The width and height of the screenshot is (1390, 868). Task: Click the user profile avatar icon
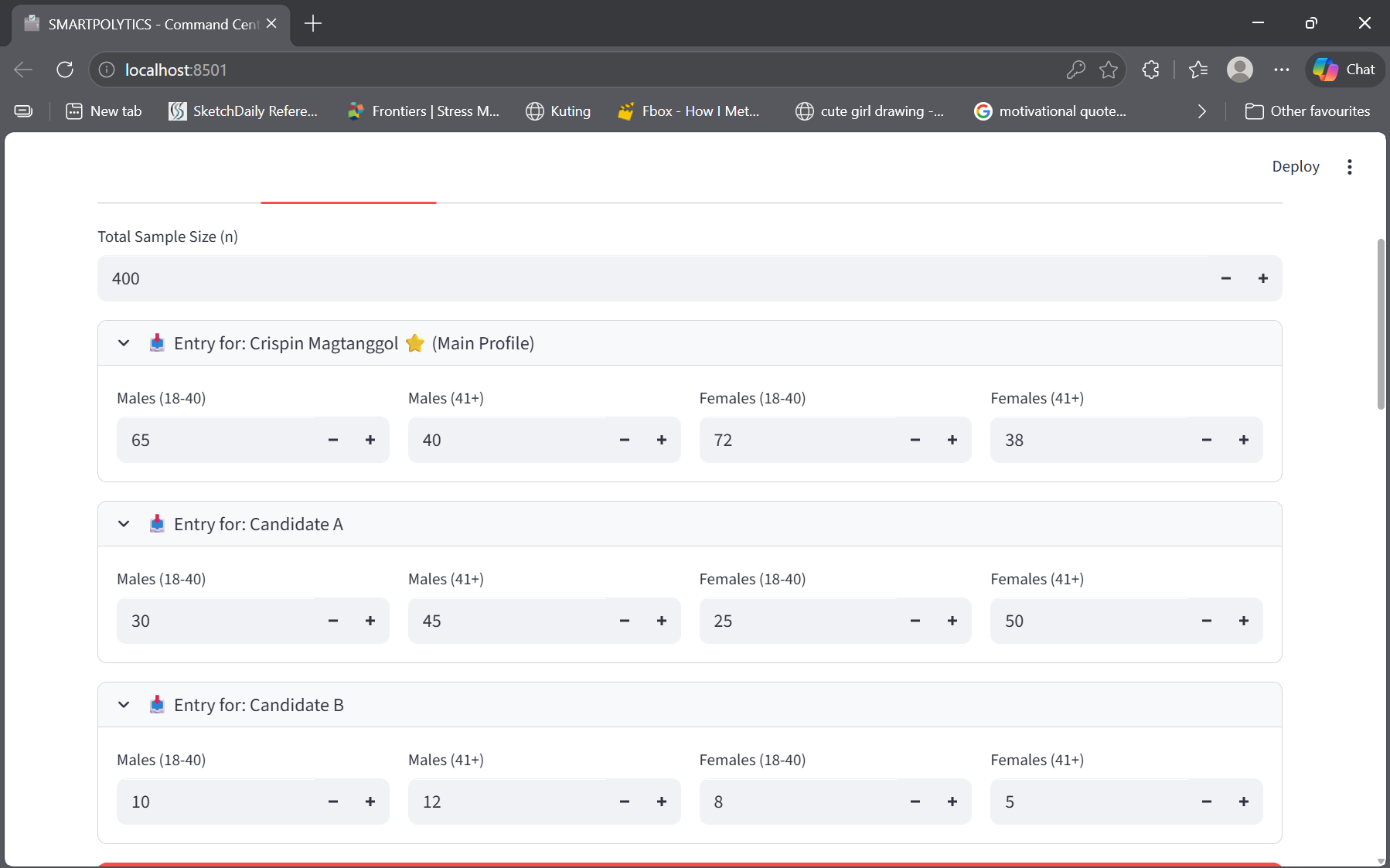point(1239,70)
